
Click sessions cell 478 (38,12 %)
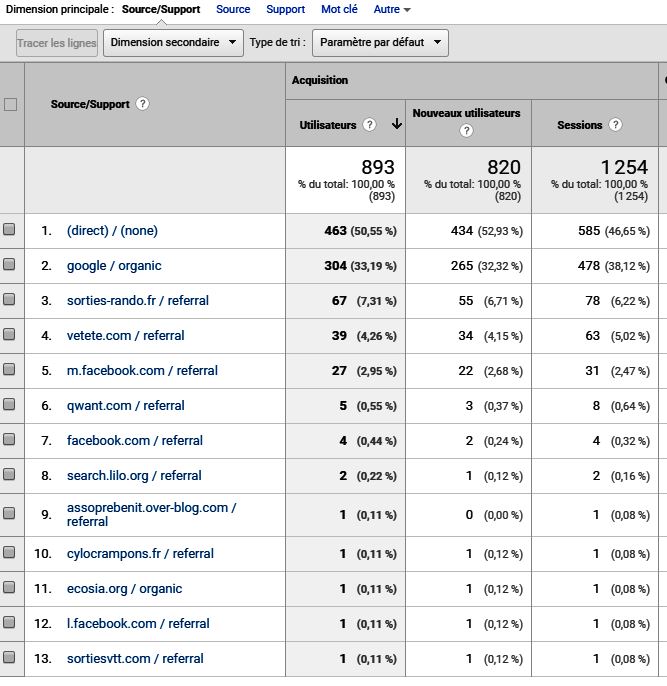point(614,266)
